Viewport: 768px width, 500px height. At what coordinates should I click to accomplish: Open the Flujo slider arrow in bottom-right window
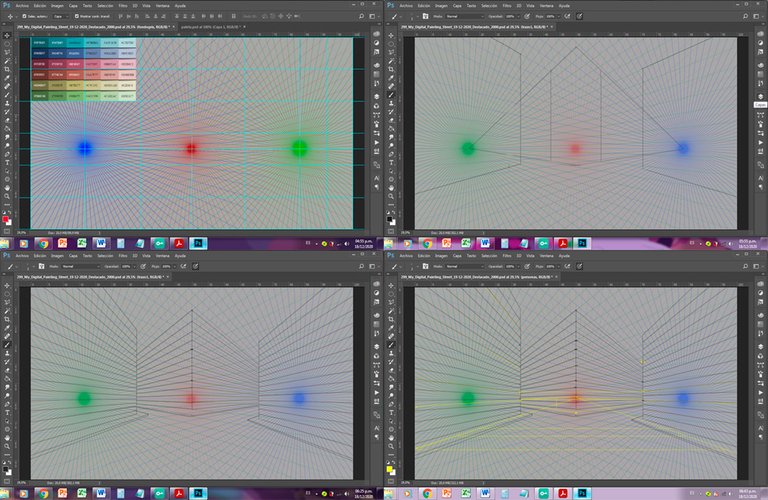click(558, 266)
